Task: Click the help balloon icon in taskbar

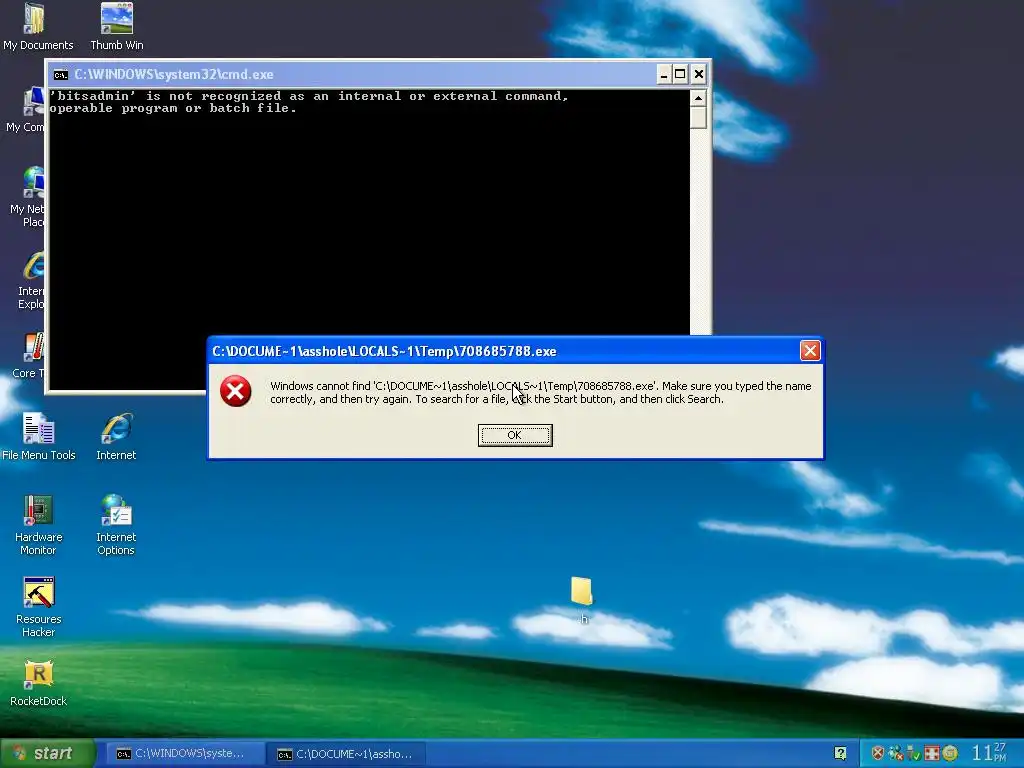Action: (x=840, y=754)
